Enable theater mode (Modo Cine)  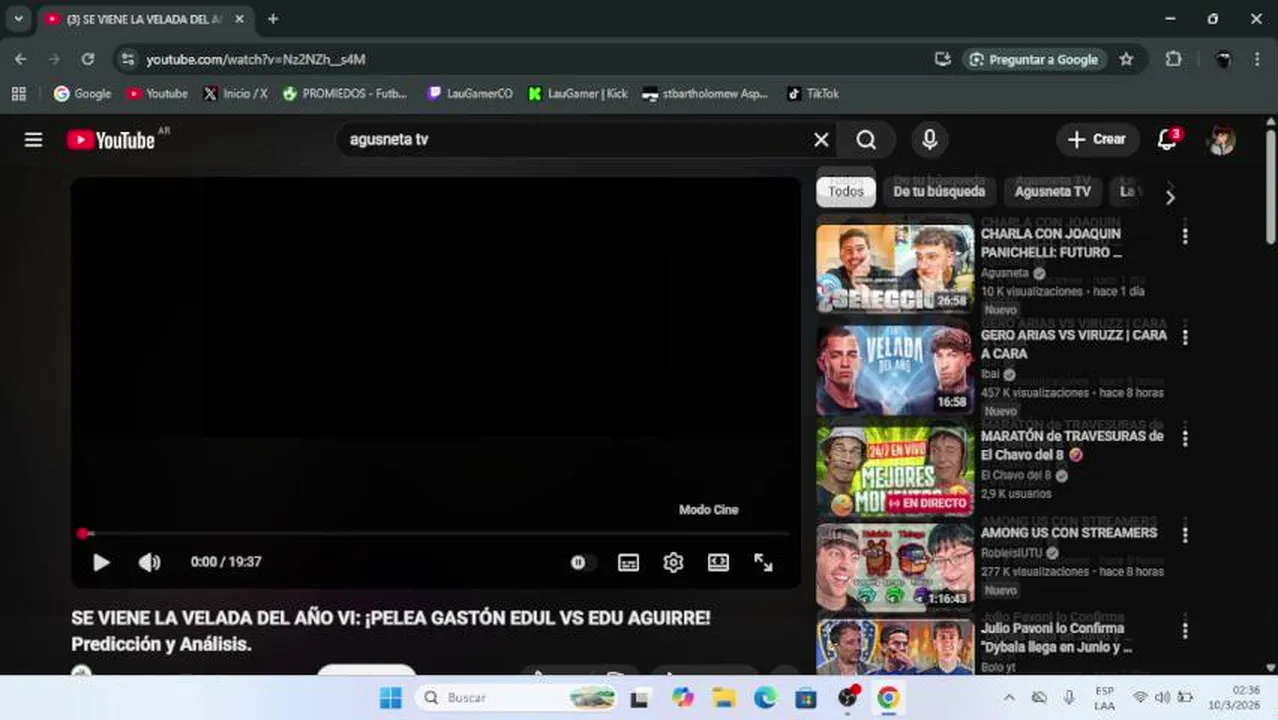[718, 562]
